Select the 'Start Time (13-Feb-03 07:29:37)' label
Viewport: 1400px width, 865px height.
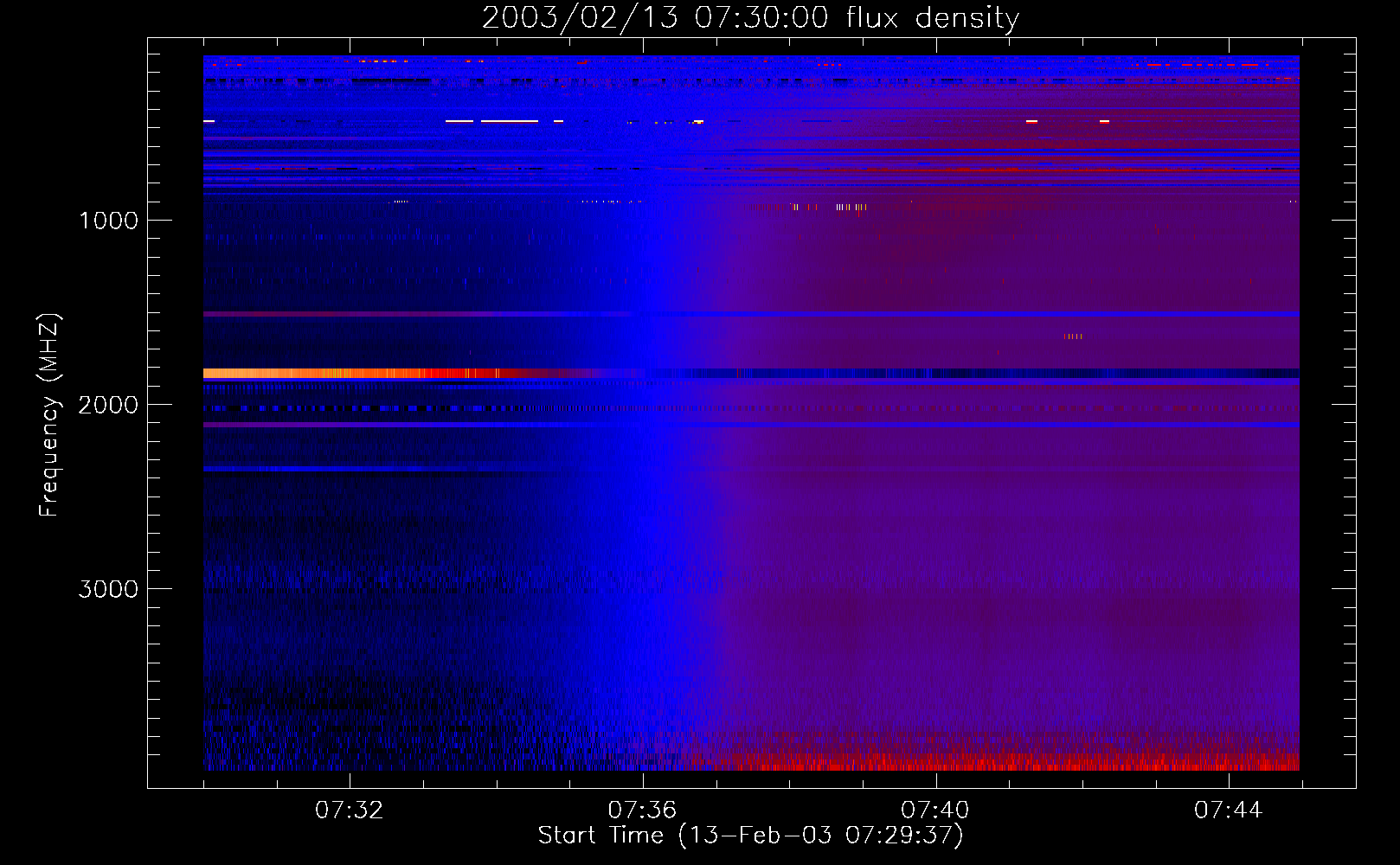(x=750, y=836)
